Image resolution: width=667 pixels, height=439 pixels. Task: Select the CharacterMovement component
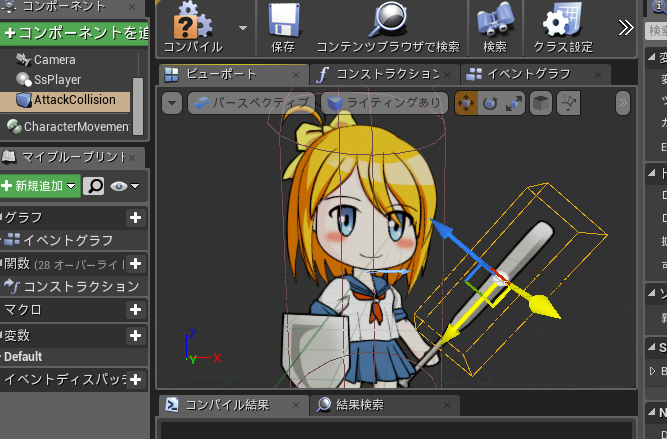pos(68,127)
